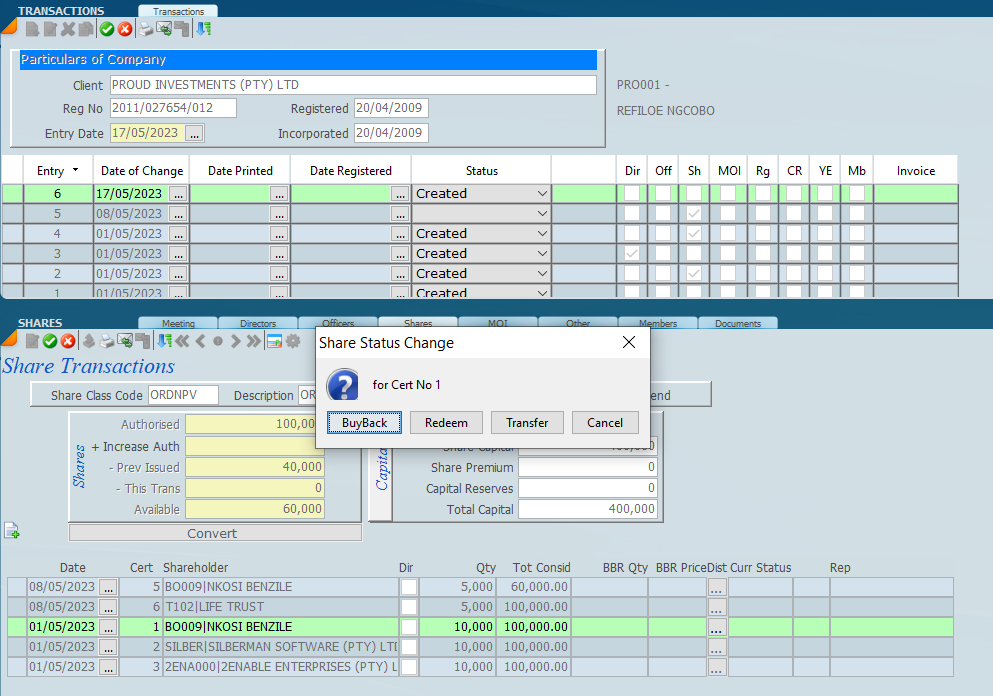
Task: Click the small add-page icon left of Convert
Action: [12, 530]
